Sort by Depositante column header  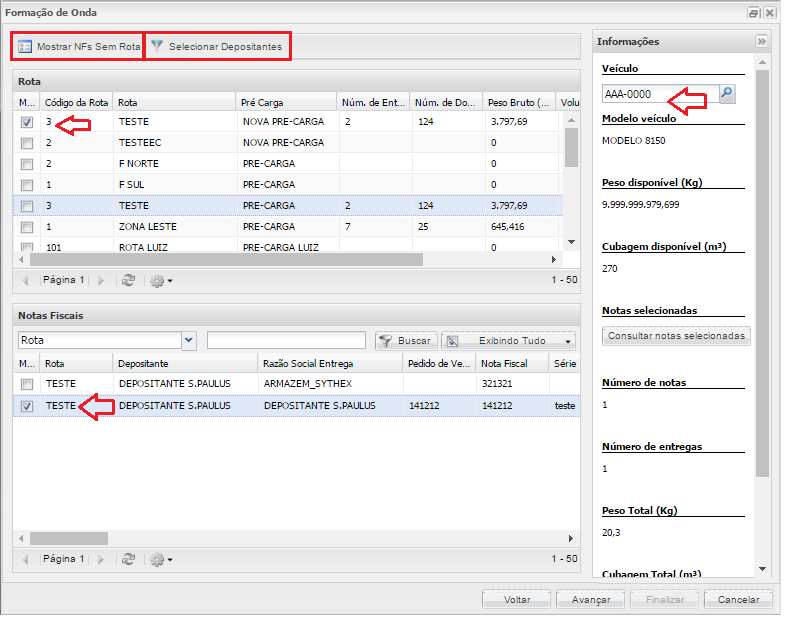tap(185, 364)
